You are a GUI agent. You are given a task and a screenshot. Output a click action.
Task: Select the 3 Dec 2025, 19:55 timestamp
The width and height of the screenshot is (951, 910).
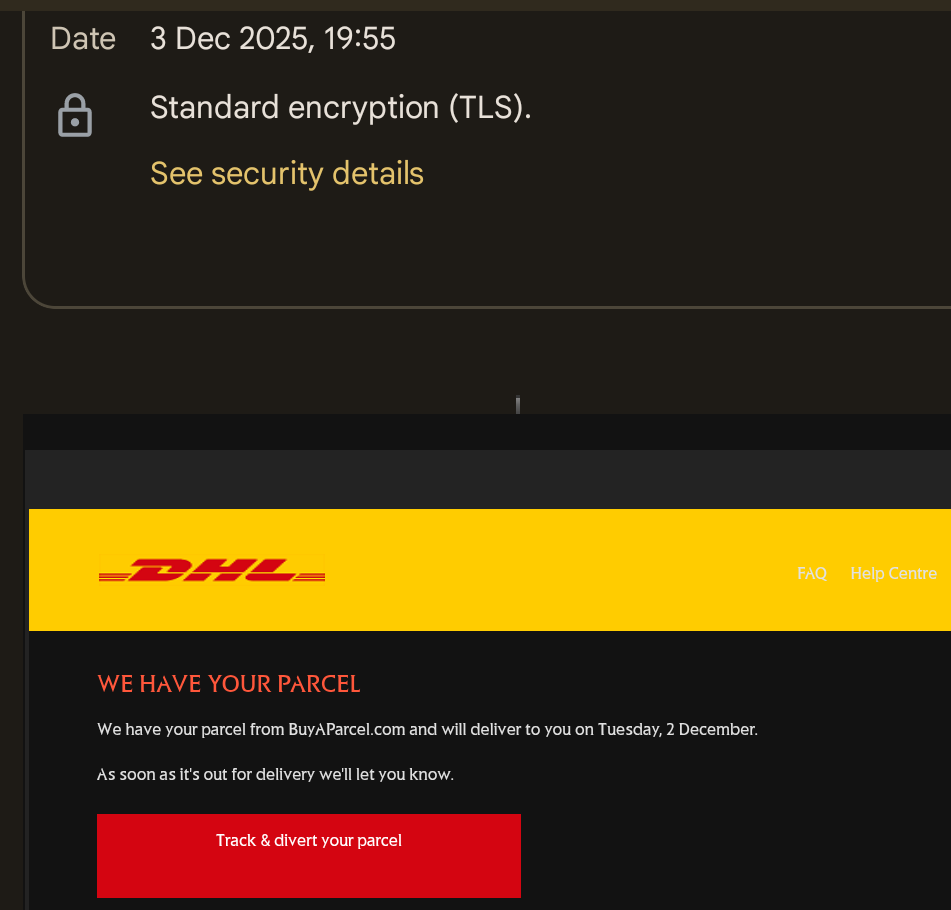pyautogui.click(x=273, y=39)
